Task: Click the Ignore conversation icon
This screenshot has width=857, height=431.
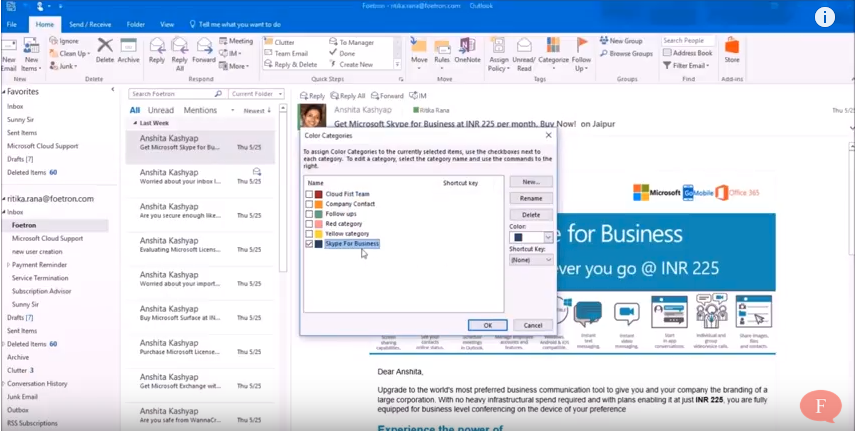Action: point(64,41)
